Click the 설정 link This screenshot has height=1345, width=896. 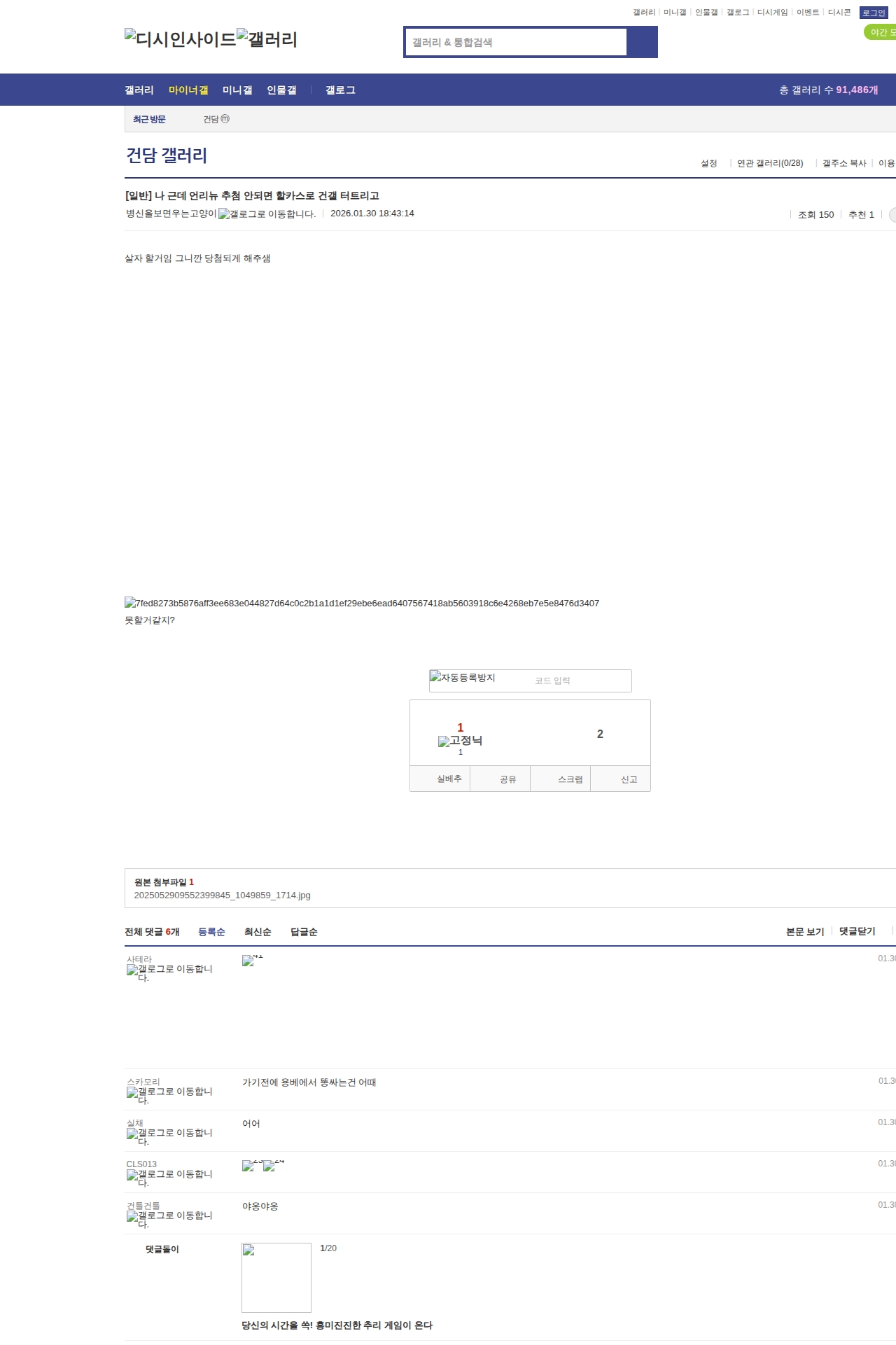click(x=709, y=163)
